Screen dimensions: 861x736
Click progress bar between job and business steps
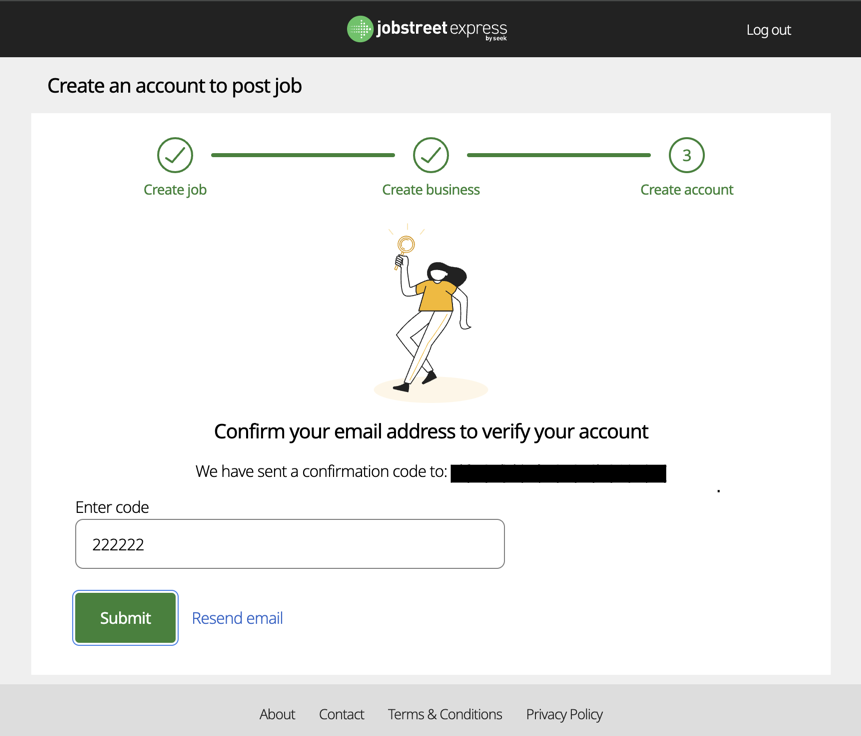(303, 155)
